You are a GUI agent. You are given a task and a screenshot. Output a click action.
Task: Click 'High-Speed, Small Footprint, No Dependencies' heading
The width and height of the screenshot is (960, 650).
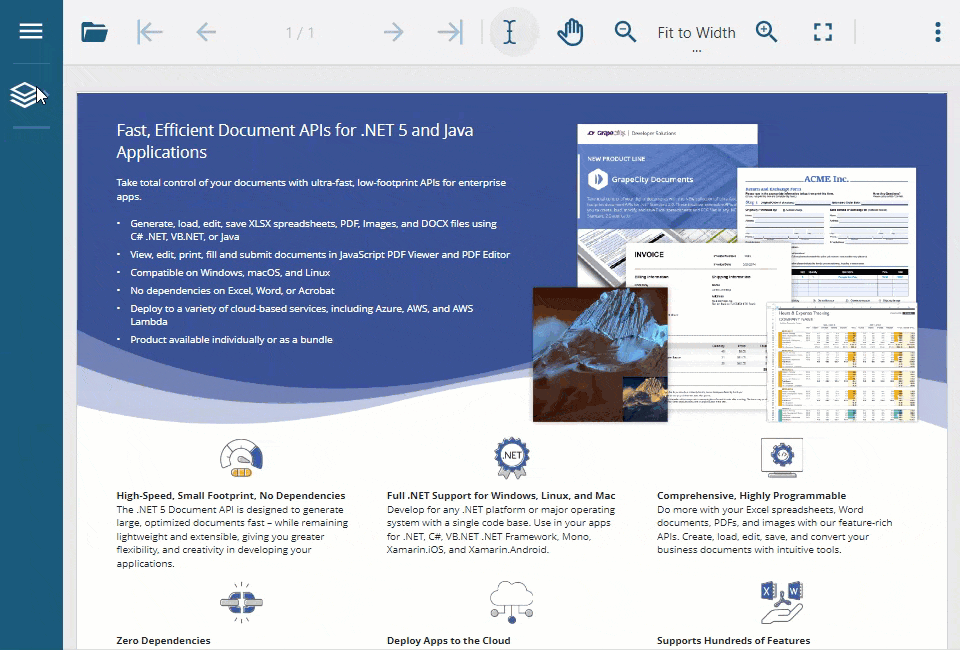tap(231, 495)
